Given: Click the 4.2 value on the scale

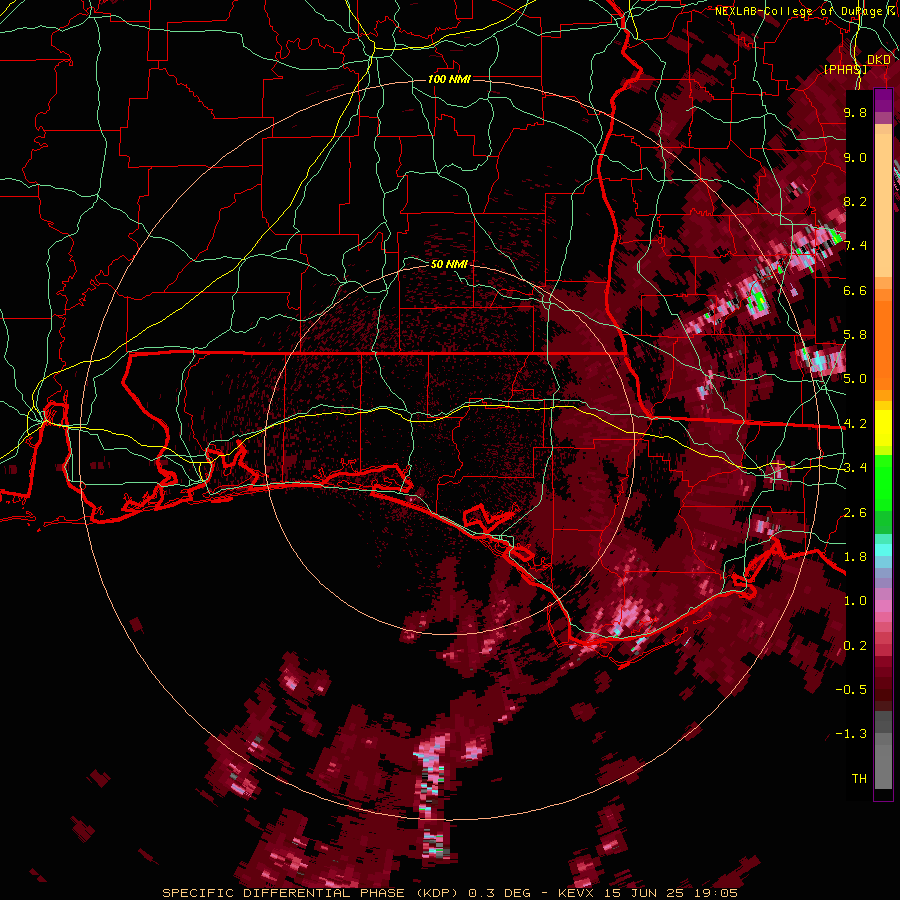Looking at the screenshot, I should [855, 424].
